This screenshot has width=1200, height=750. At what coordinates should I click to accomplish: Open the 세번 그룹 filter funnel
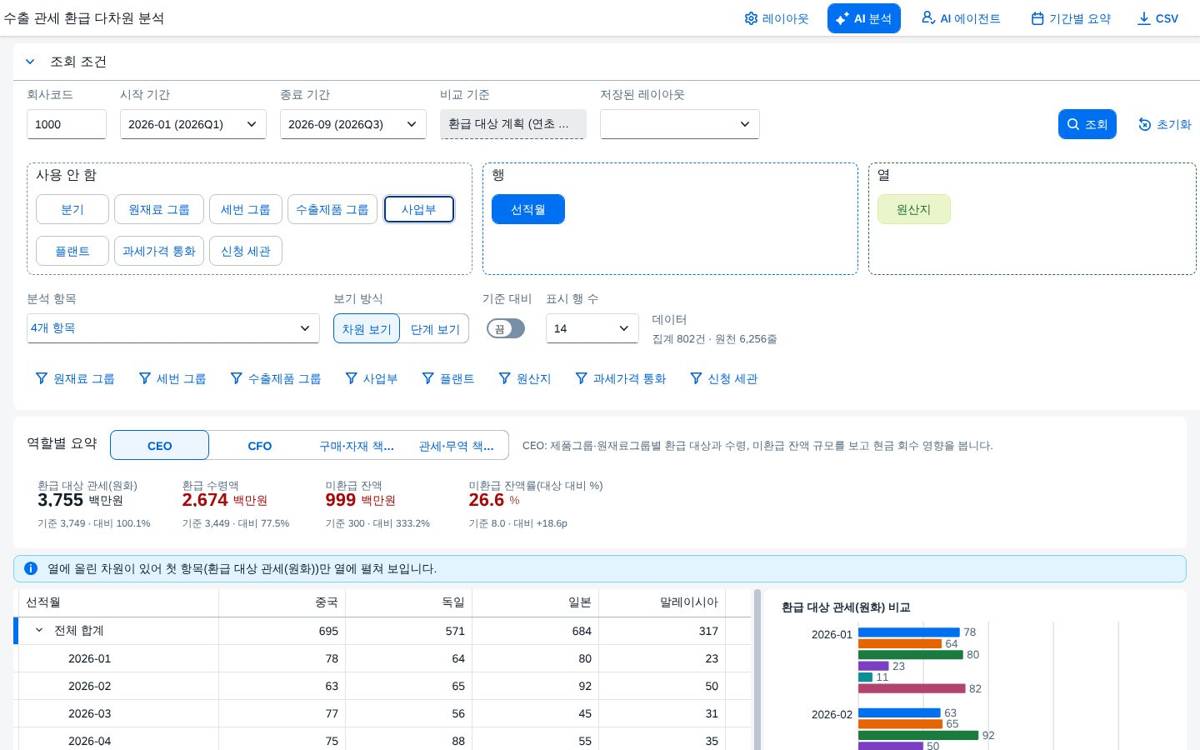click(145, 378)
